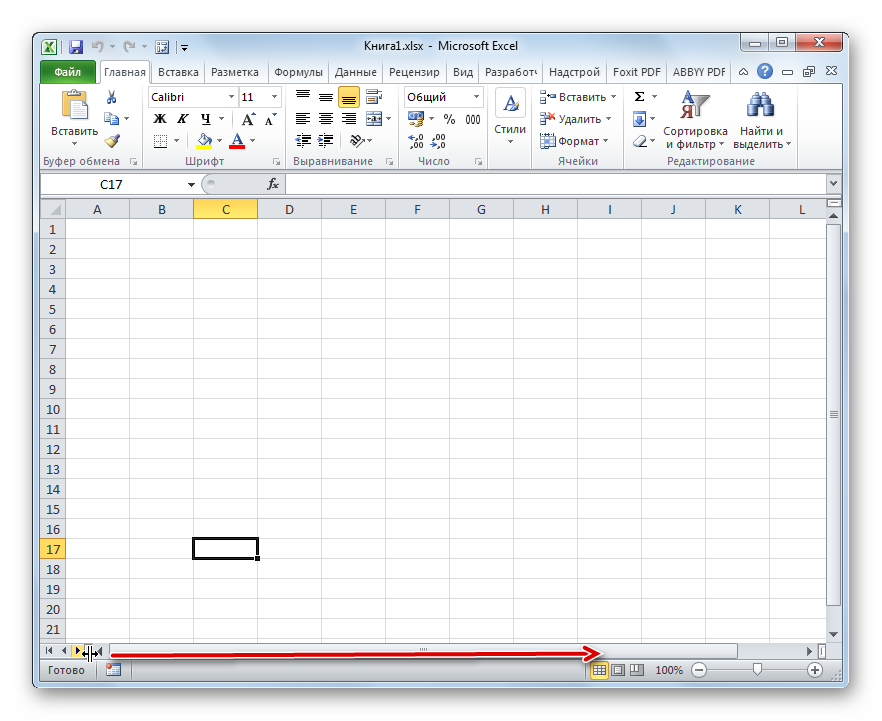This screenshot has width=882, height=721.
Task: Switch to Page Layout view in status bar
Action: click(618, 670)
